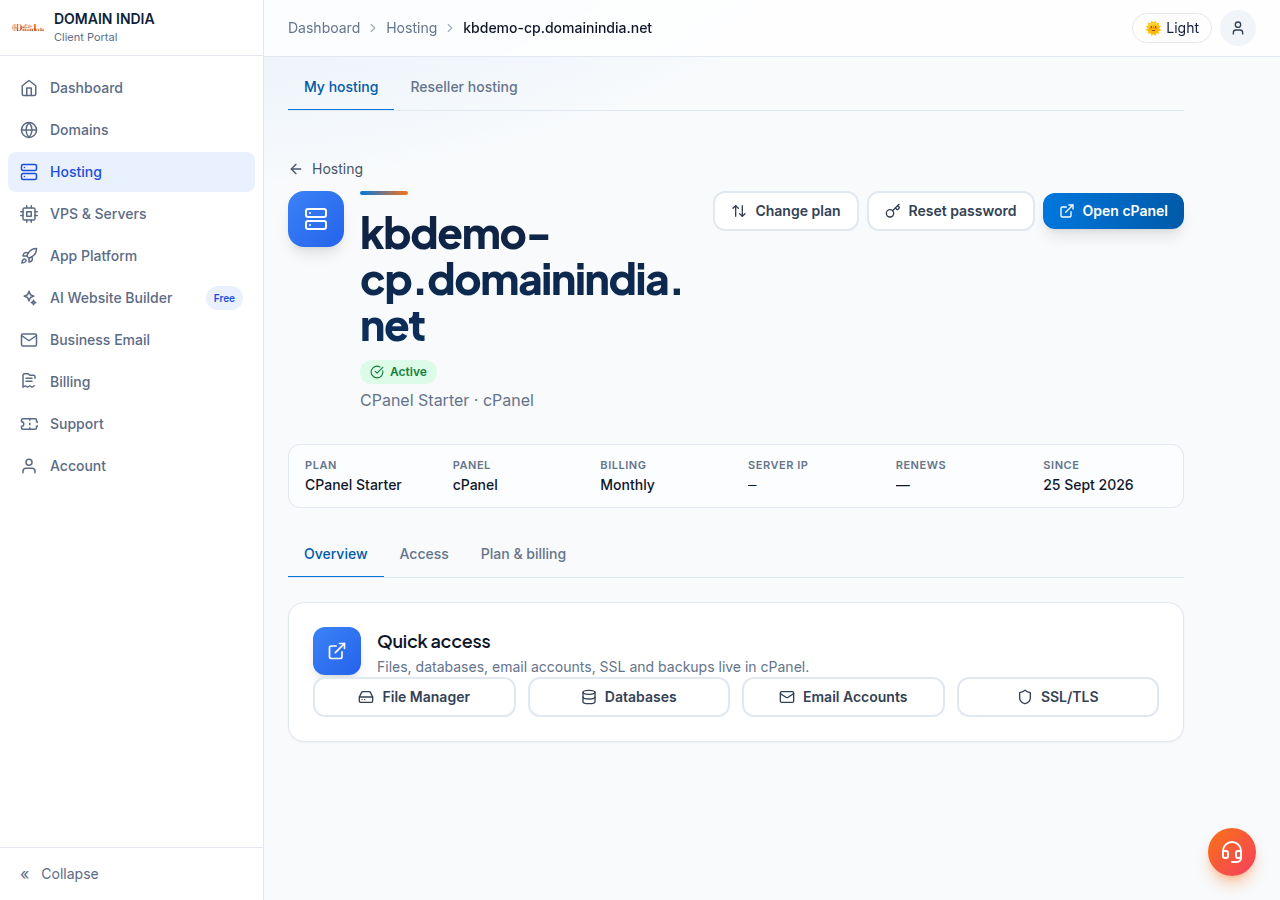Click the CPanel Starter · cPanel subtitle
Image resolution: width=1280 pixels, height=900 pixels.
coord(447,400)
